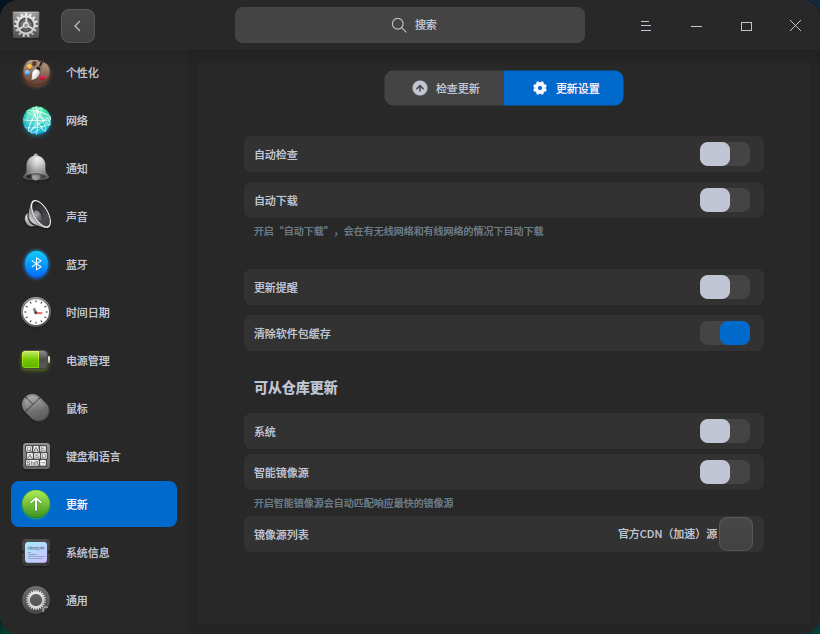Screen dimensions: 820x634
Task: Go back using the back arrow button
Action: click(77, 26)
